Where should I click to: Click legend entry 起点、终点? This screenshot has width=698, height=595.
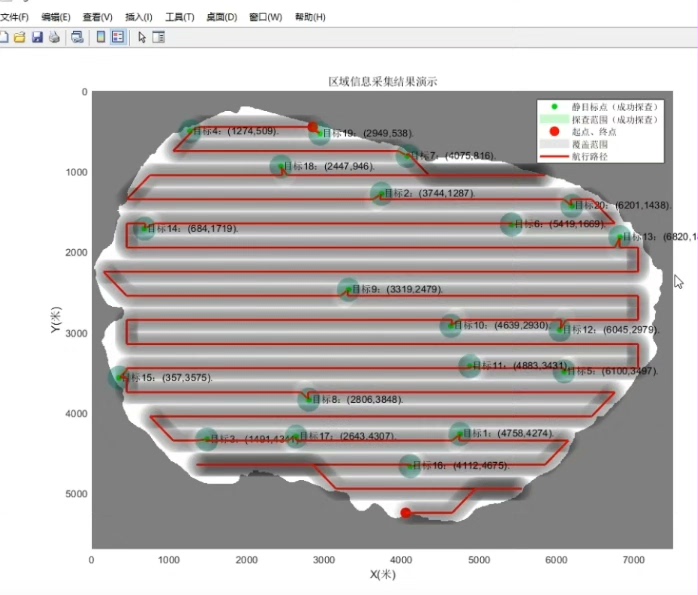(594, 132)
